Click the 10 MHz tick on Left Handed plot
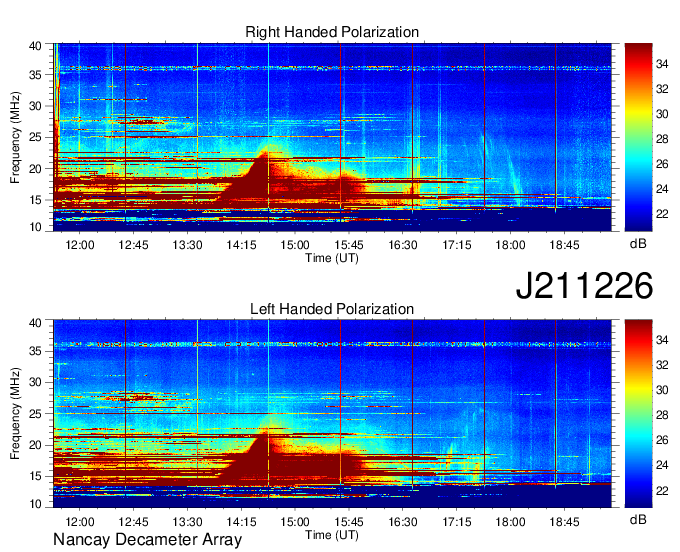The image size is (680, 552). (36, 504)
